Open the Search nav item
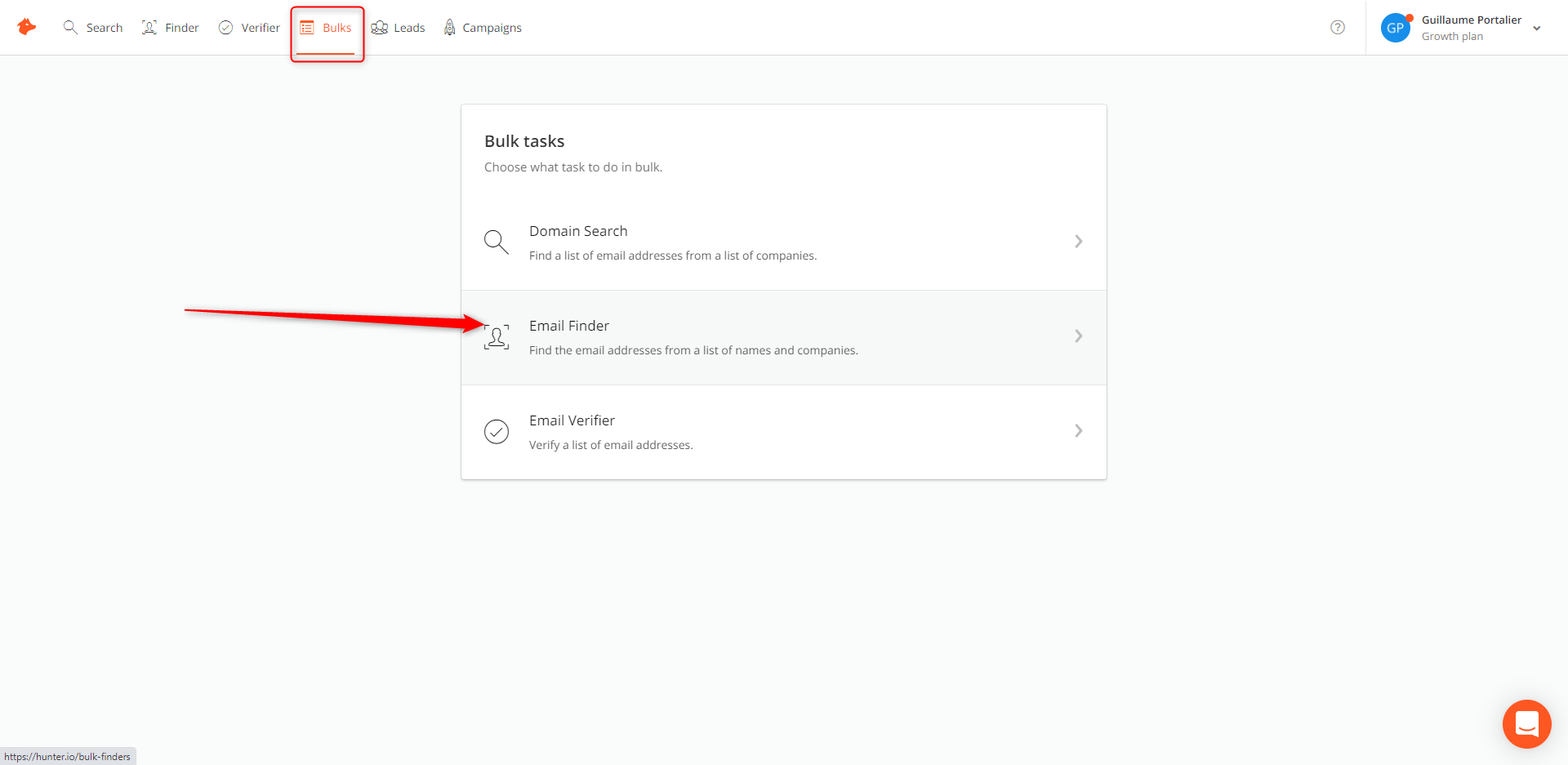1568x765 pixels. 93,28
